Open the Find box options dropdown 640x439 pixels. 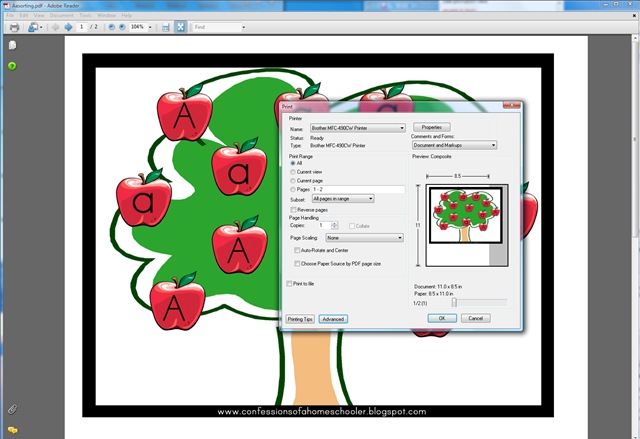tap(244, 27)
